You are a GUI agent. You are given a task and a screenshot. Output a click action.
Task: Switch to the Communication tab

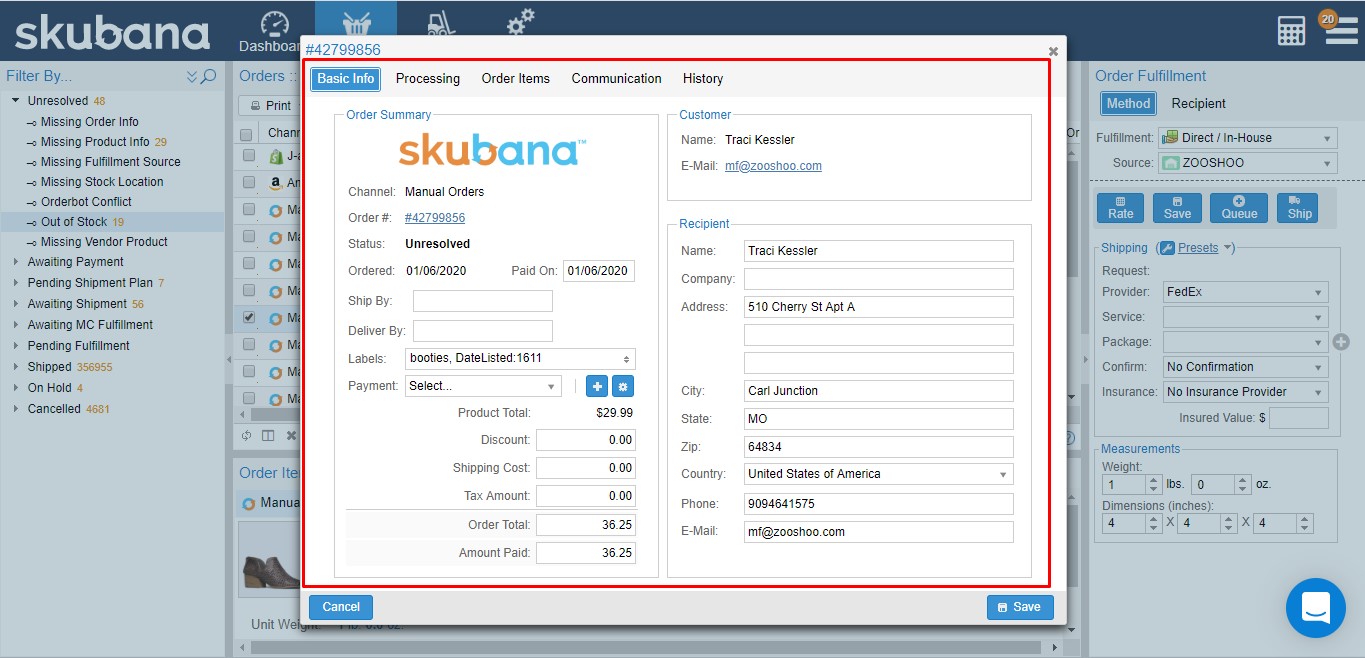point(617,79)
